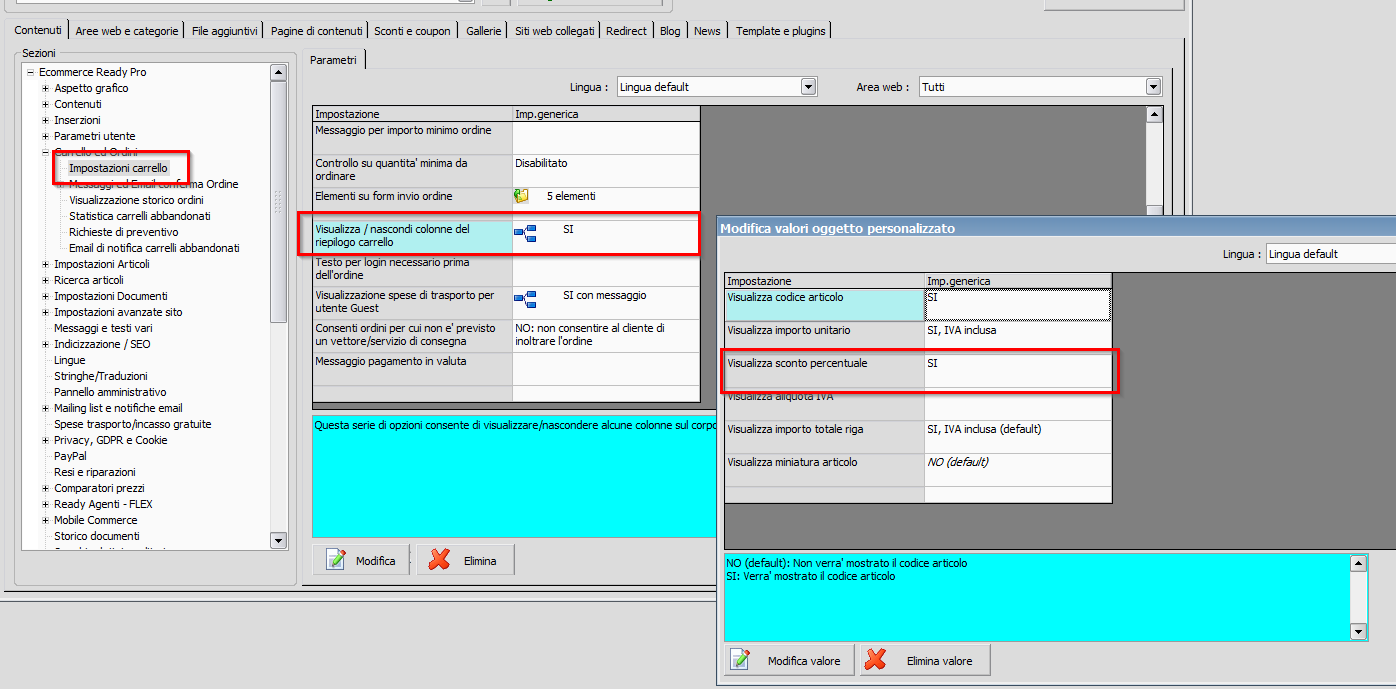Expand the Indicizzazione / SEO node
The image size is (1396, 689).
pyautogui.click(x=45, y=344)
